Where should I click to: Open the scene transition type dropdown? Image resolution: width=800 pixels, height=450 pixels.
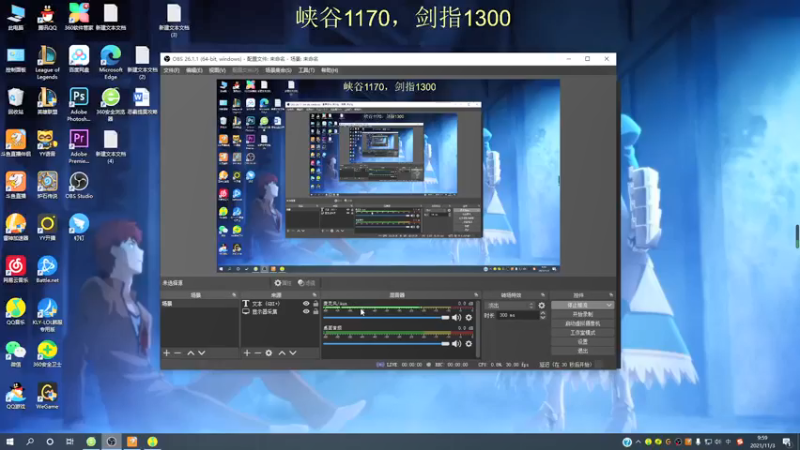click(510, 305)
